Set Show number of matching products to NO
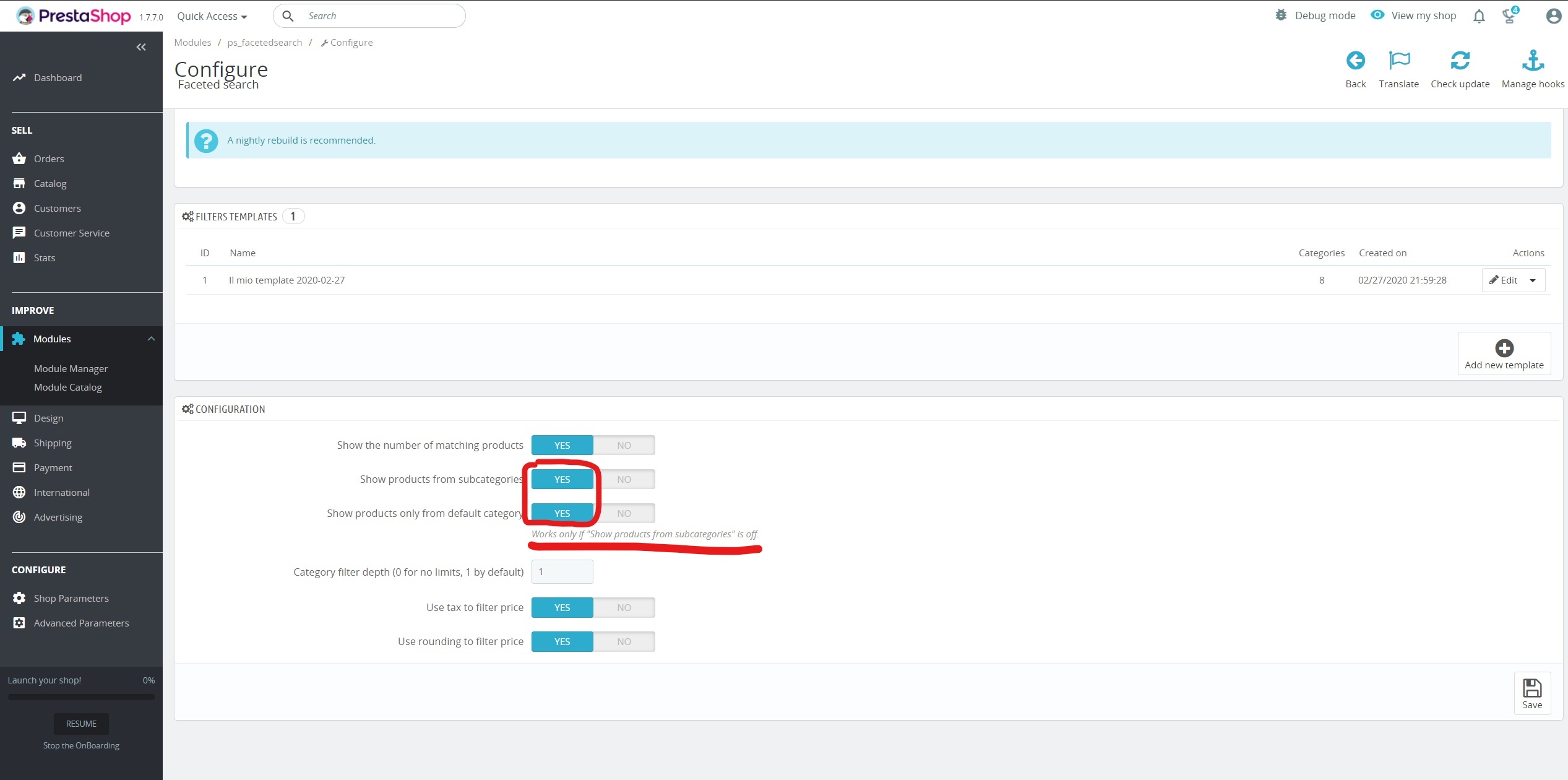The width and height of the screenshot is (1568, 780). pyautogui.click(x=624, y=445)
